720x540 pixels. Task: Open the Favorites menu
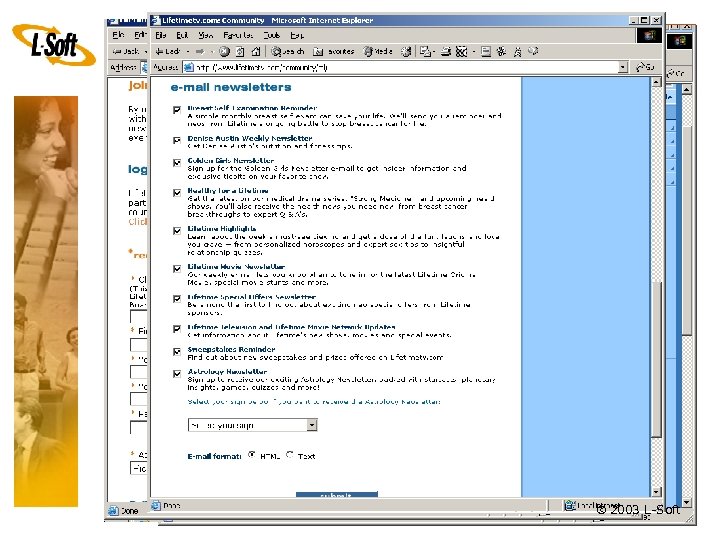238,35
